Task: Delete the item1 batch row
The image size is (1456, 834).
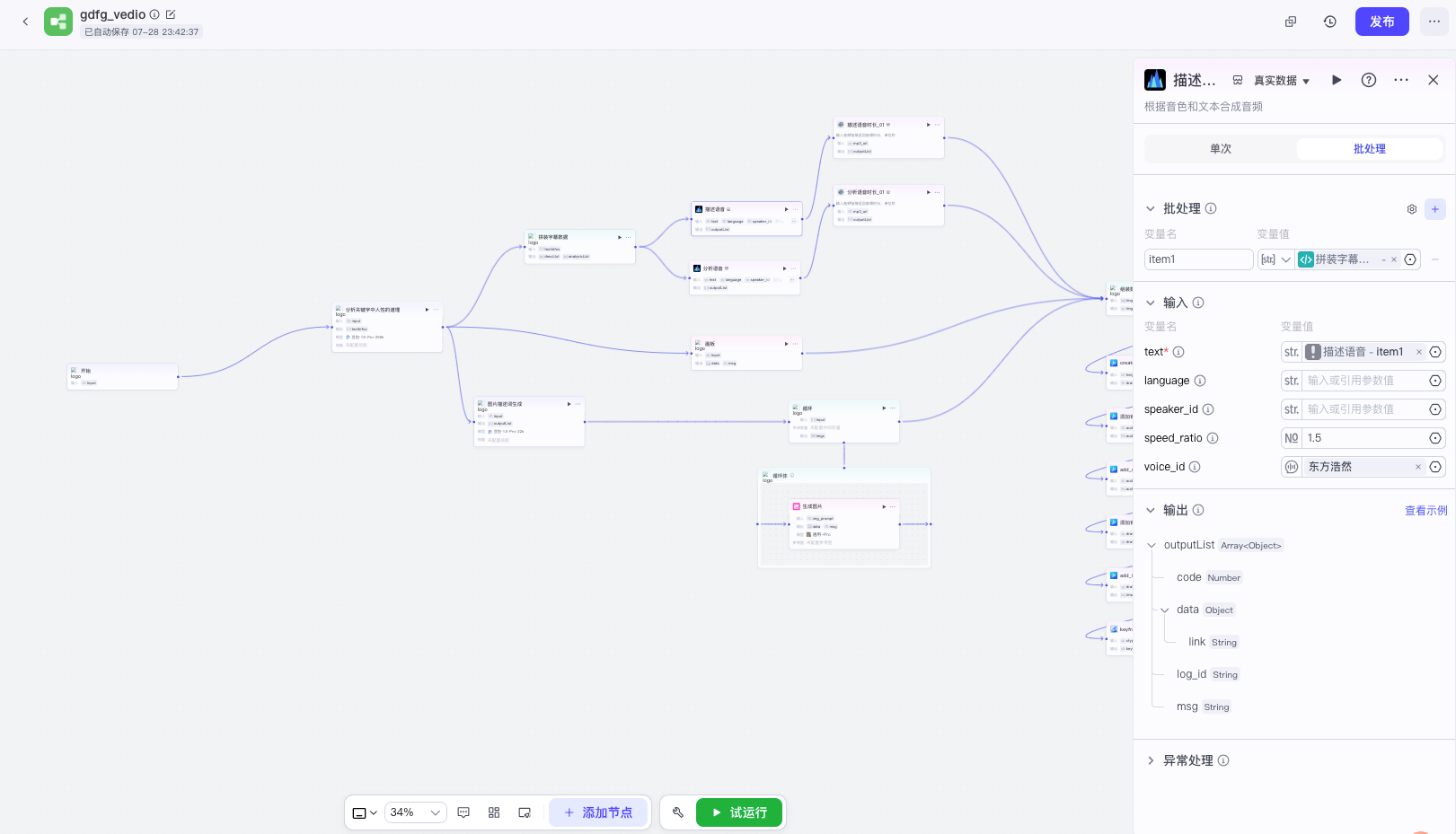Action: (1435, 259)
